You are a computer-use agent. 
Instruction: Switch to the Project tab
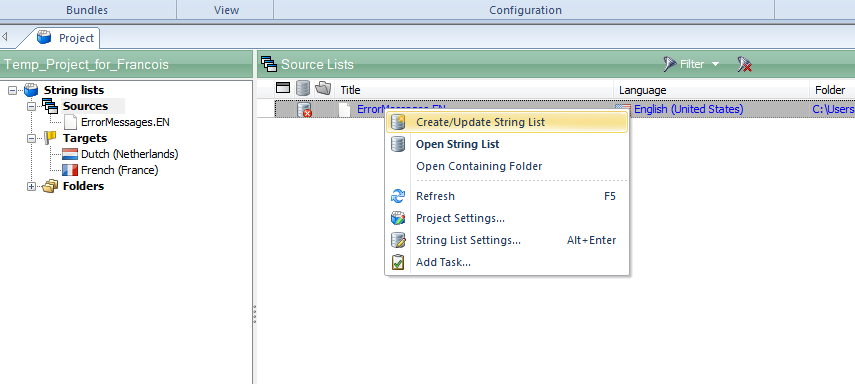point(67,38)
